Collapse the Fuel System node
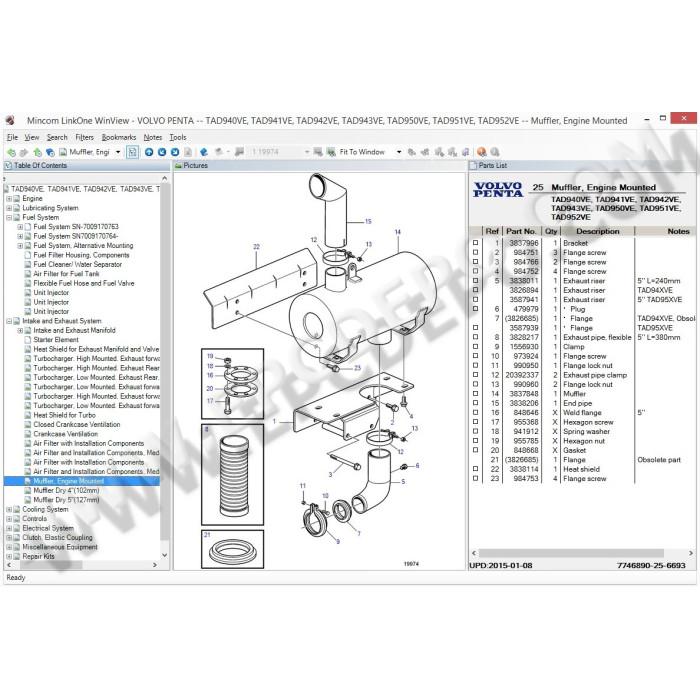Viewport: 700px width, 700px height. click(x=9, y=217)
